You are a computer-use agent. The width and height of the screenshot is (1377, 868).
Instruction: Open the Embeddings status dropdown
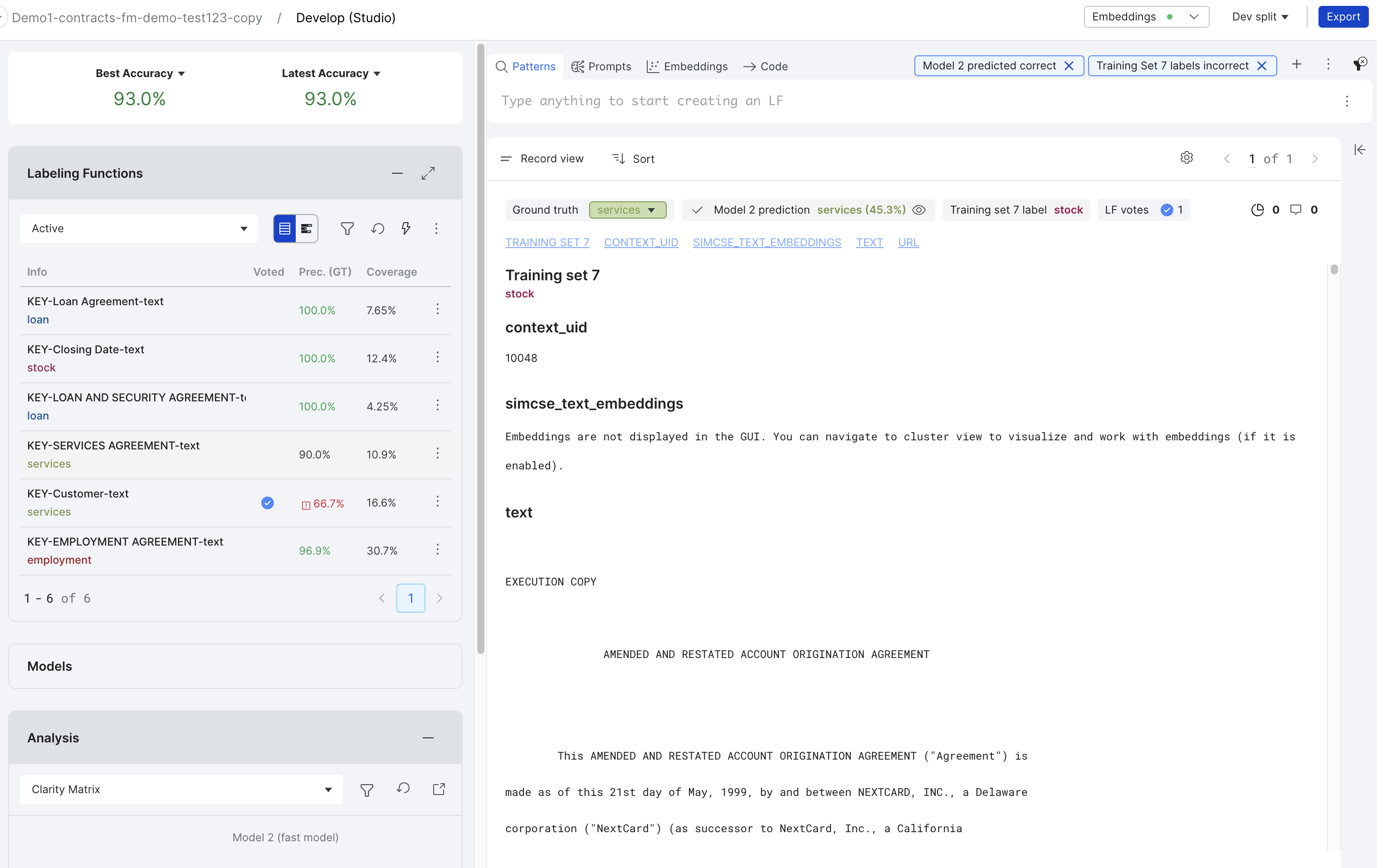(x=1146, y=17)
